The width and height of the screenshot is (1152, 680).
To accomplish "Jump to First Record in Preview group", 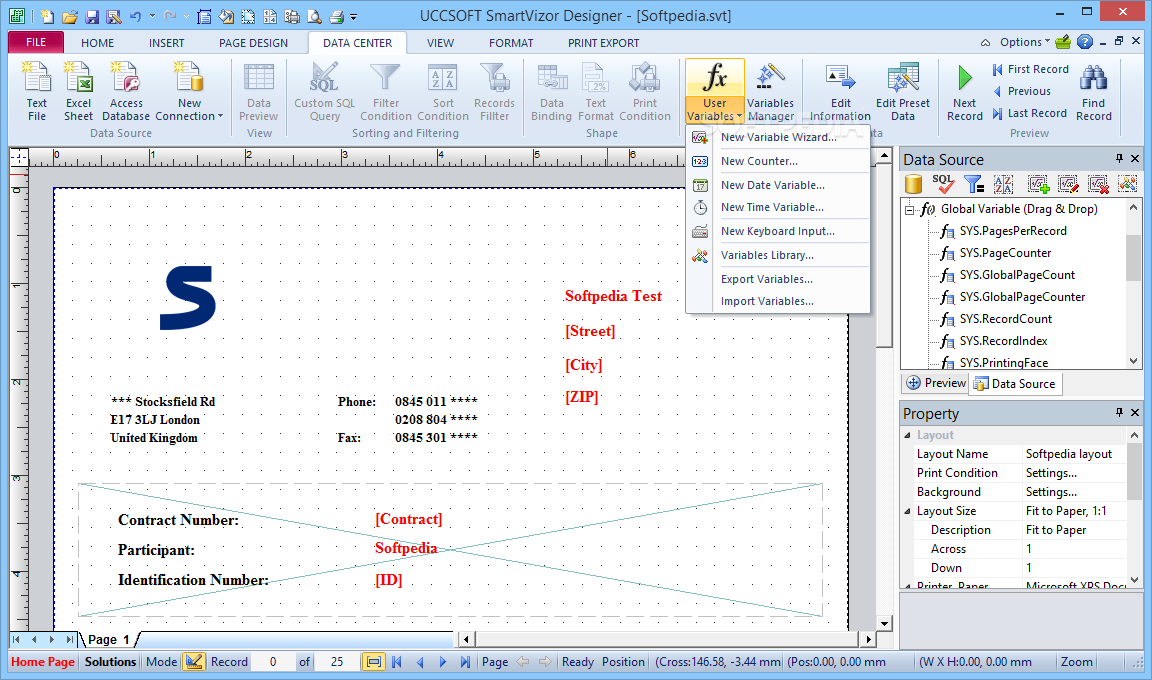I will click(1030, 69).
